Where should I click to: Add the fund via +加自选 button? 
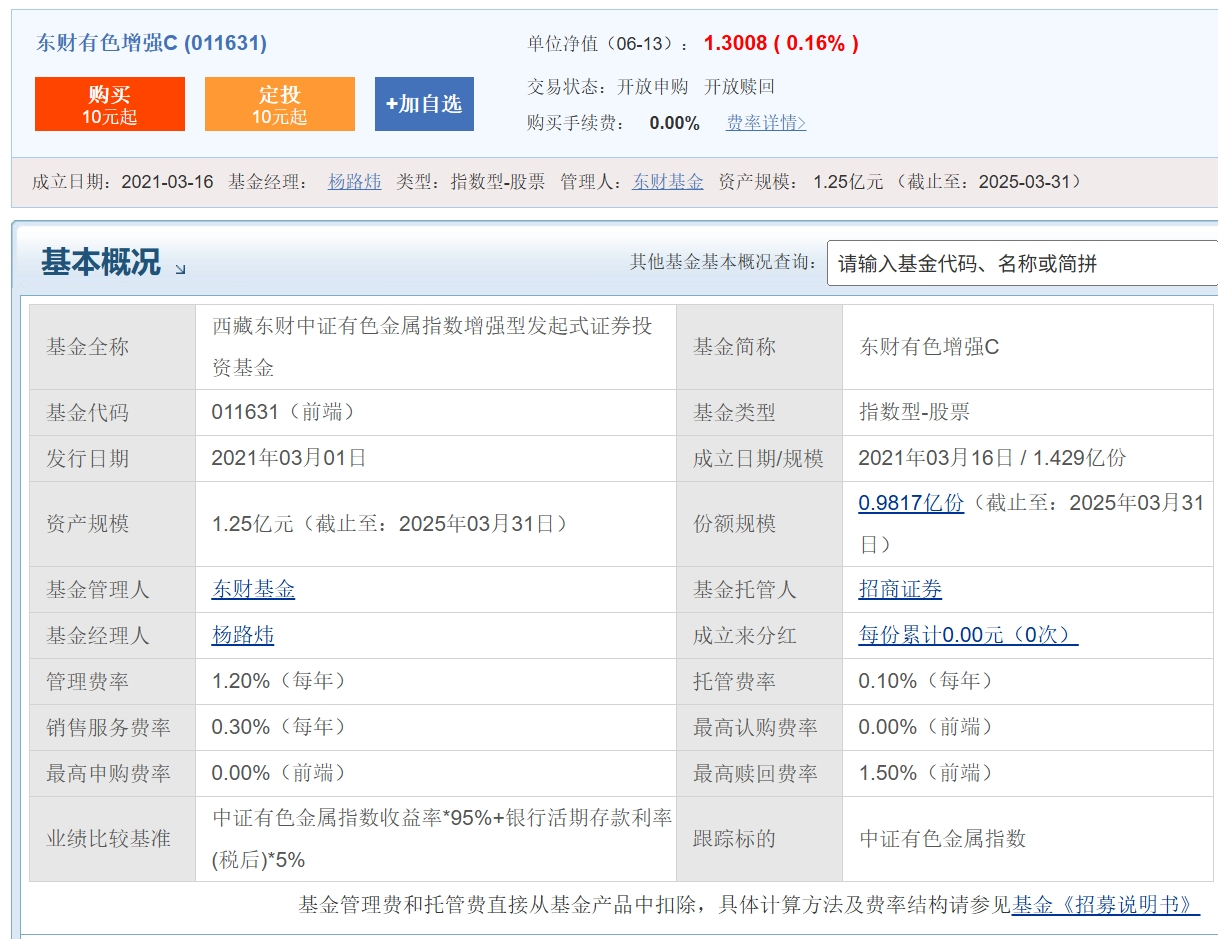pos(424,104)
